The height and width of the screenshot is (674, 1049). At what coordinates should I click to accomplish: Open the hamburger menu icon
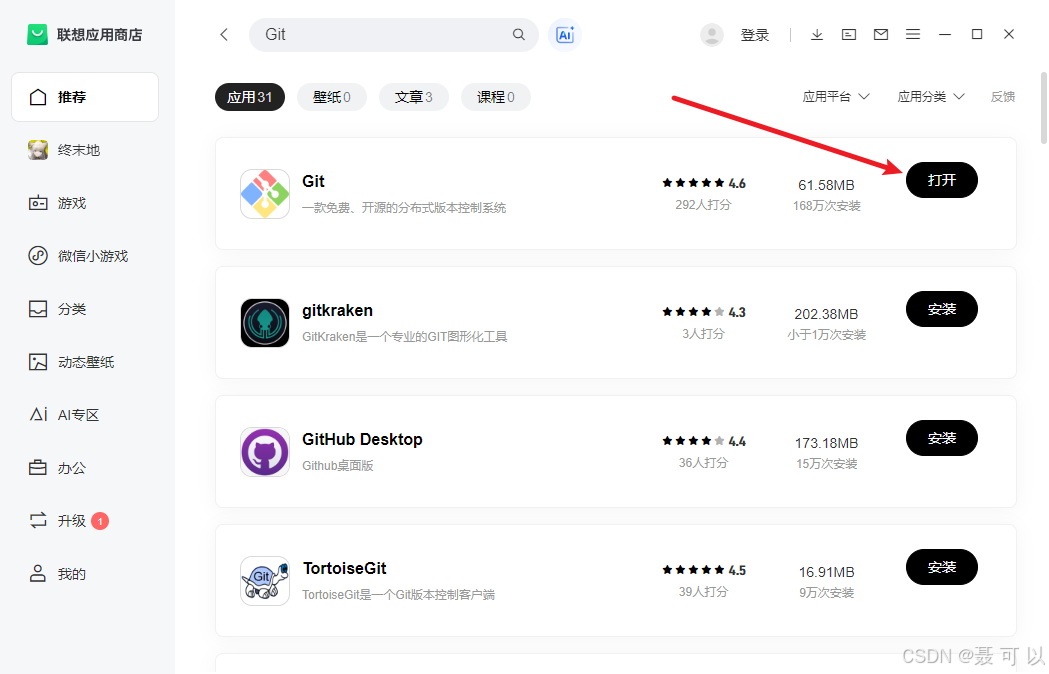pos(913,35)
